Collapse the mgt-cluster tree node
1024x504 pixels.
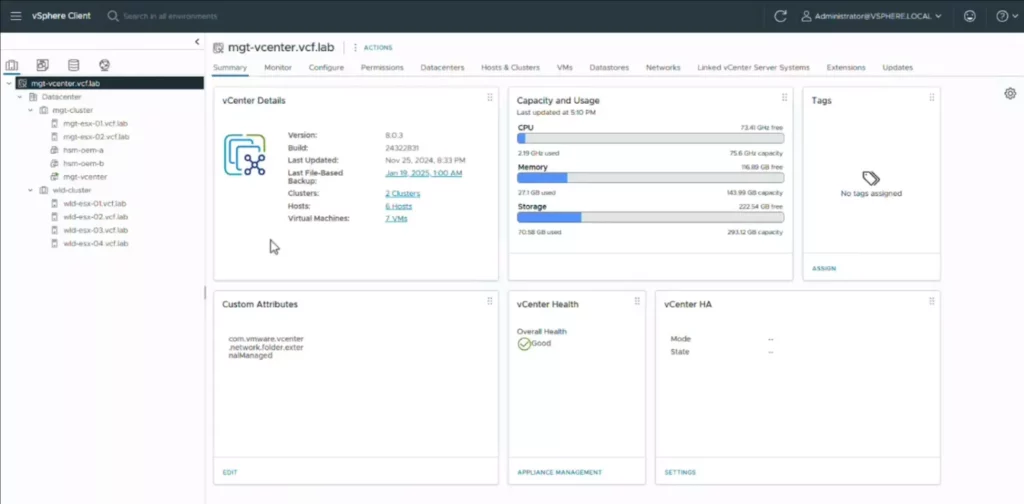pos(30,110)
